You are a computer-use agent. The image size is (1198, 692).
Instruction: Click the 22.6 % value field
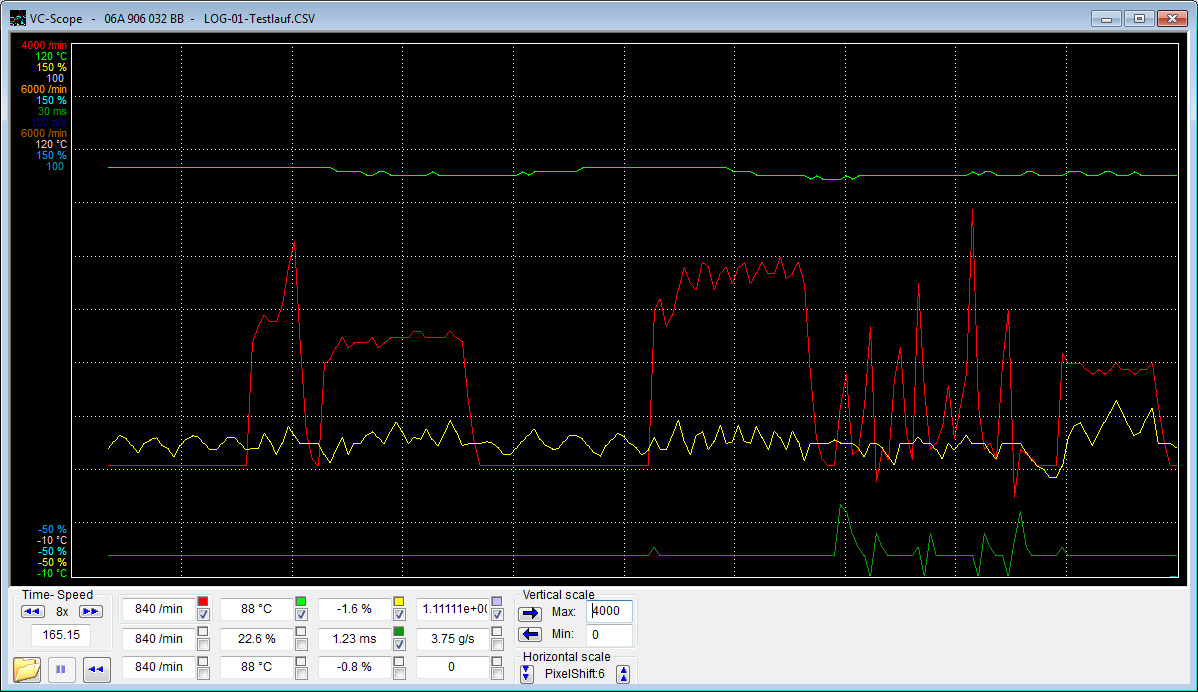pyautogui.click(x=257, y=638)
